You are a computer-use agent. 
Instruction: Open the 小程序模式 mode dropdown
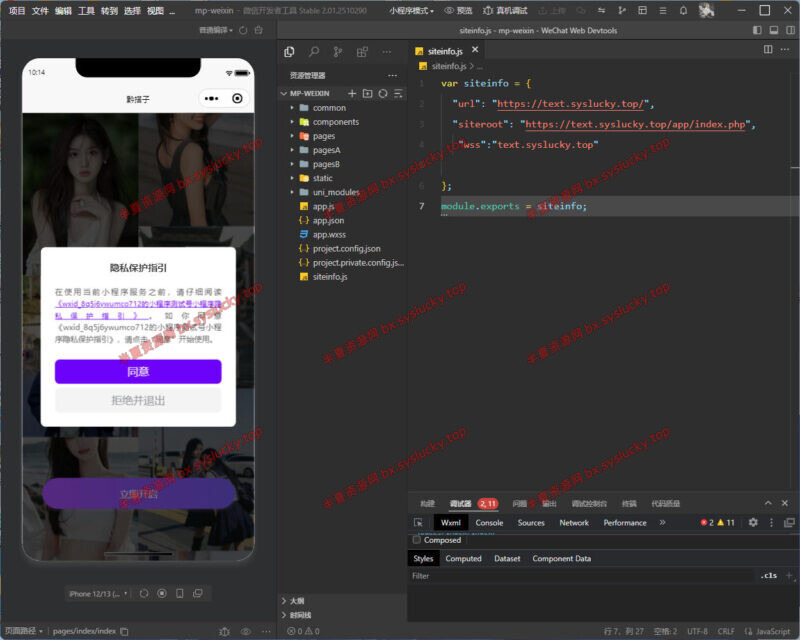[x=411, y=10]
